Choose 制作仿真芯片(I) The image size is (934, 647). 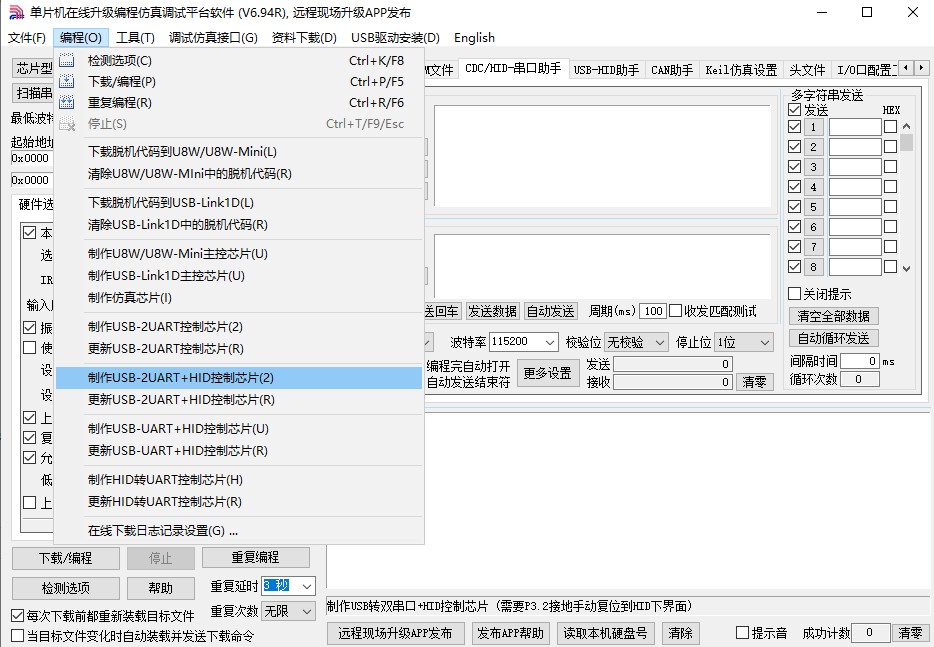(239, 298)
